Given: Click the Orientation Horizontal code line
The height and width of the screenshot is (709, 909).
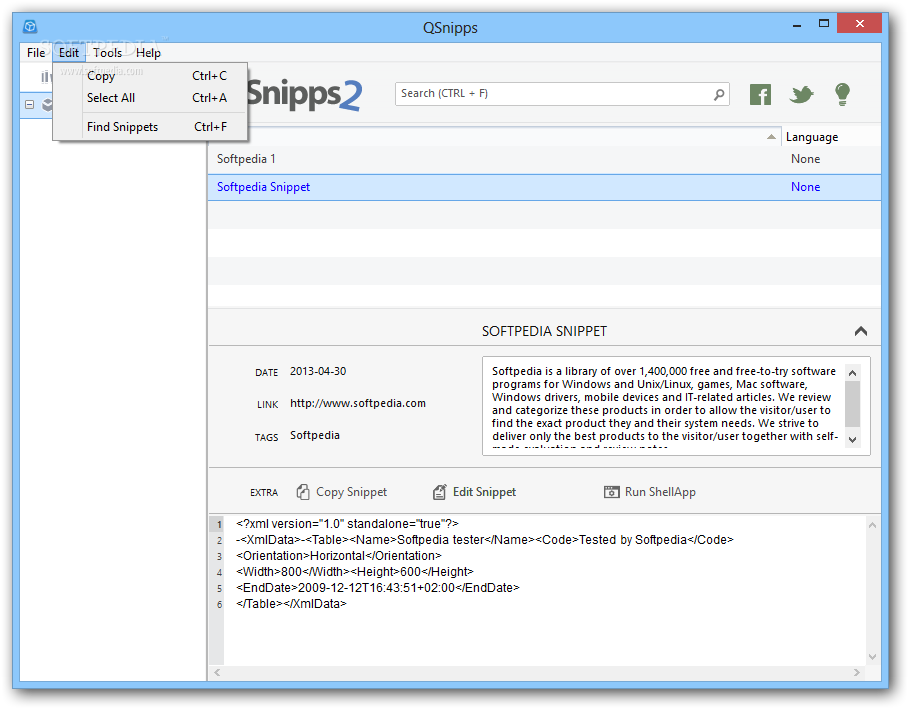Looking at the screenshot, I should coord(339,555).
